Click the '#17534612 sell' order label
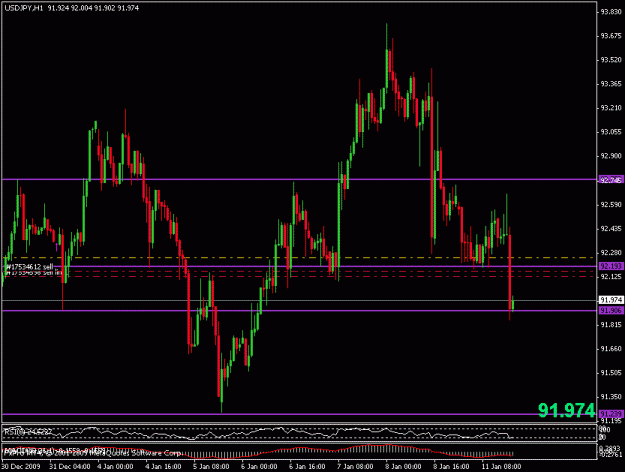This screenshot has height=472, width=625. pyautogui.click(x=30, y=266)
